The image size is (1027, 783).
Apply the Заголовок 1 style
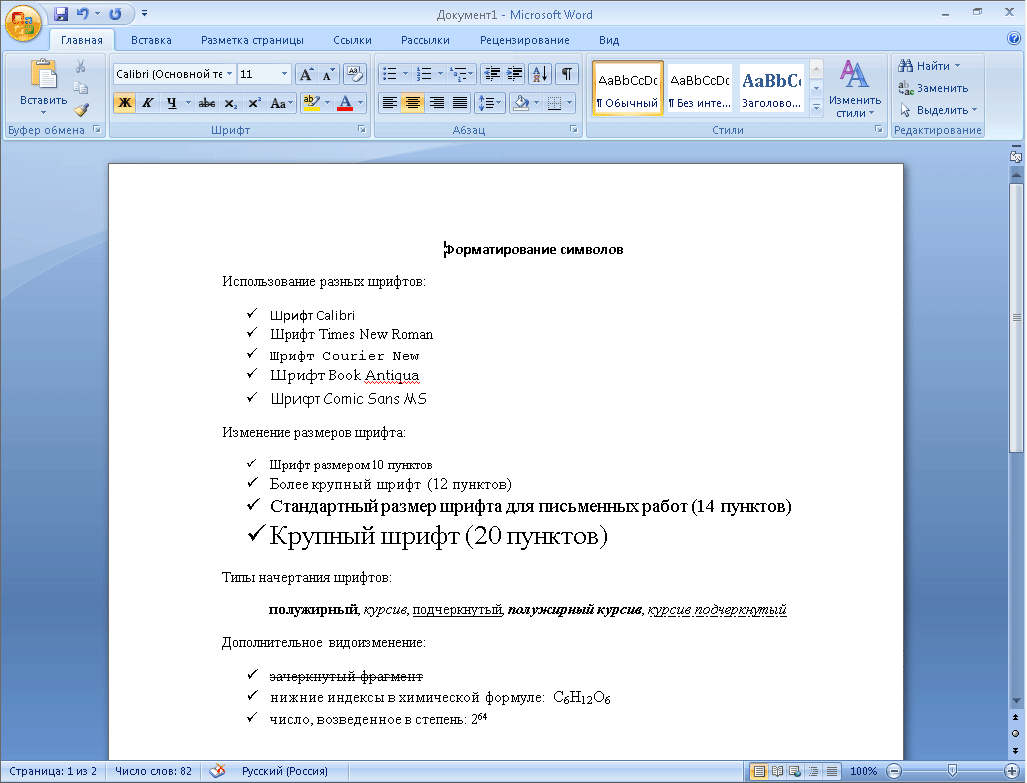771,88
